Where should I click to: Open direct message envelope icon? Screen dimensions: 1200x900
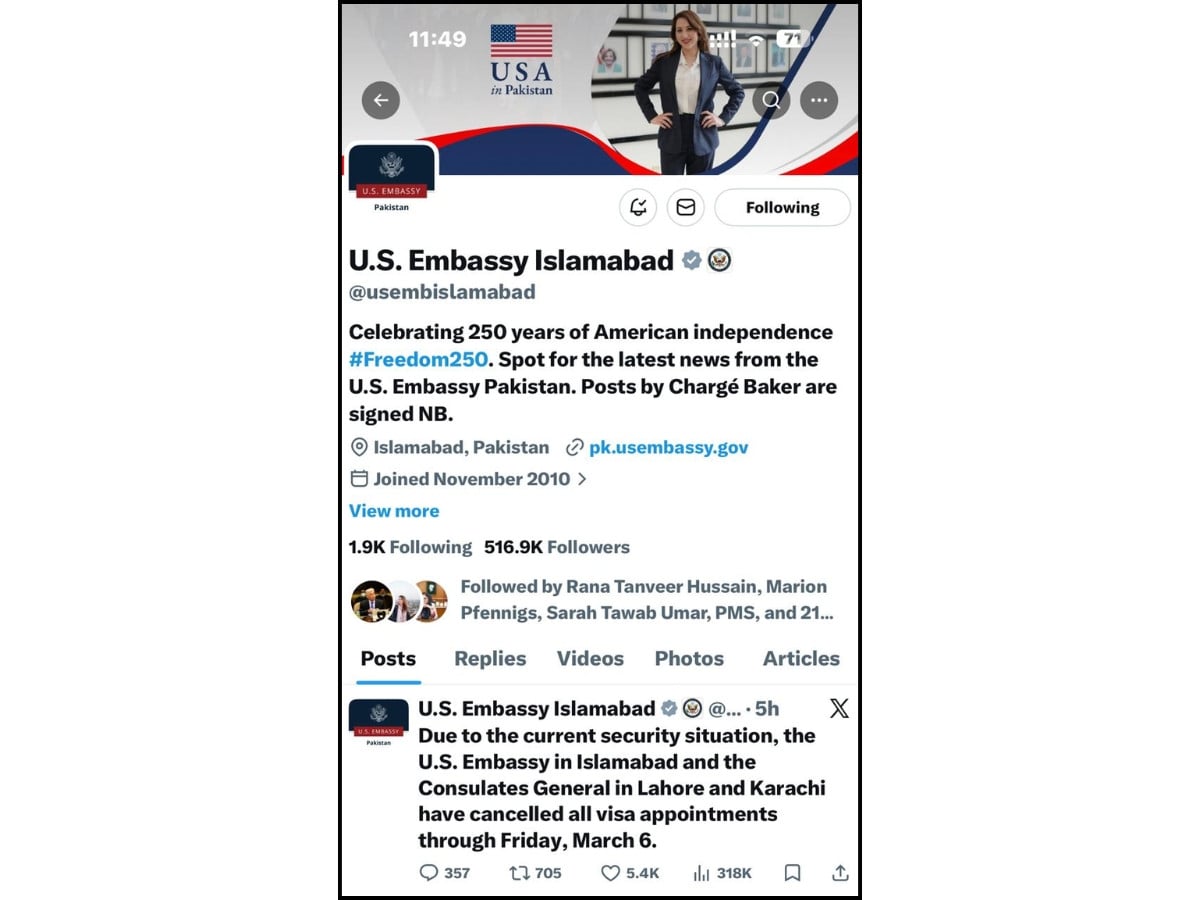[x=686, y=208]
